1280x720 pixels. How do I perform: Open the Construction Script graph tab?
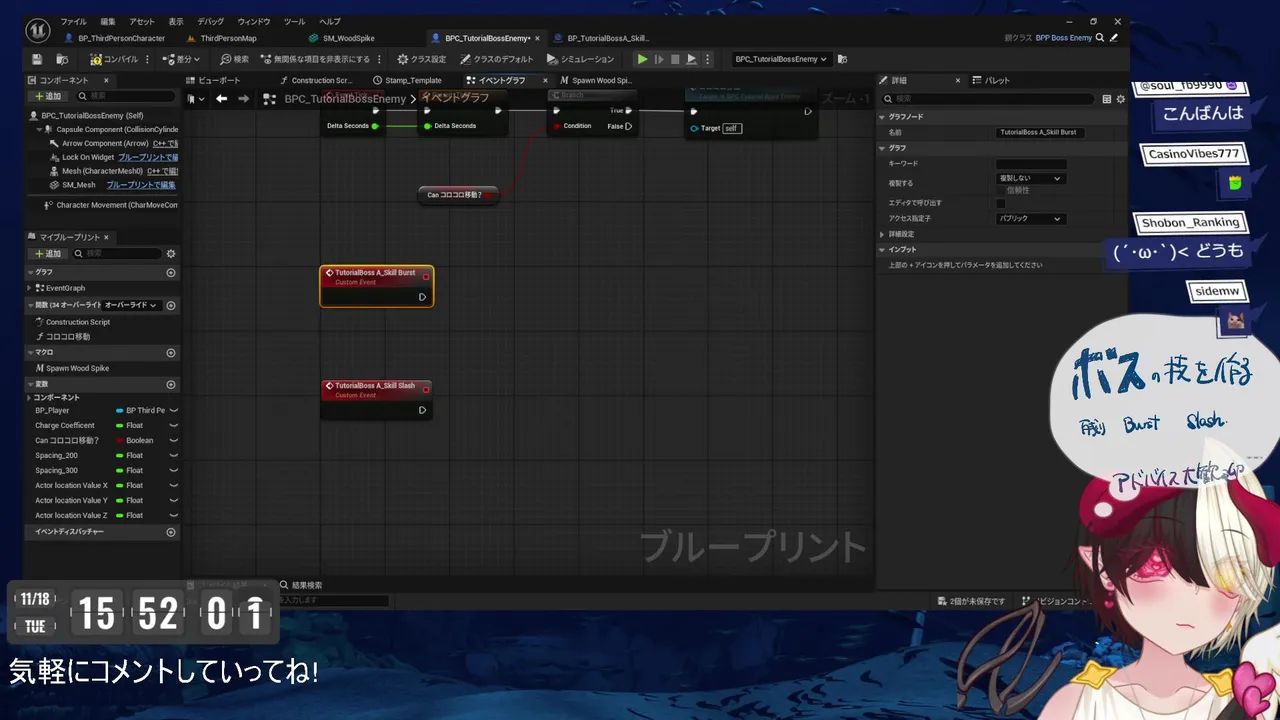click(x=314, y=80)
